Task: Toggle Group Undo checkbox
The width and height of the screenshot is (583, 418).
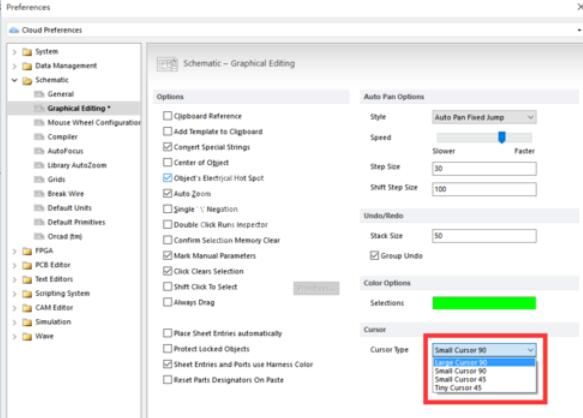Action: 374,255
